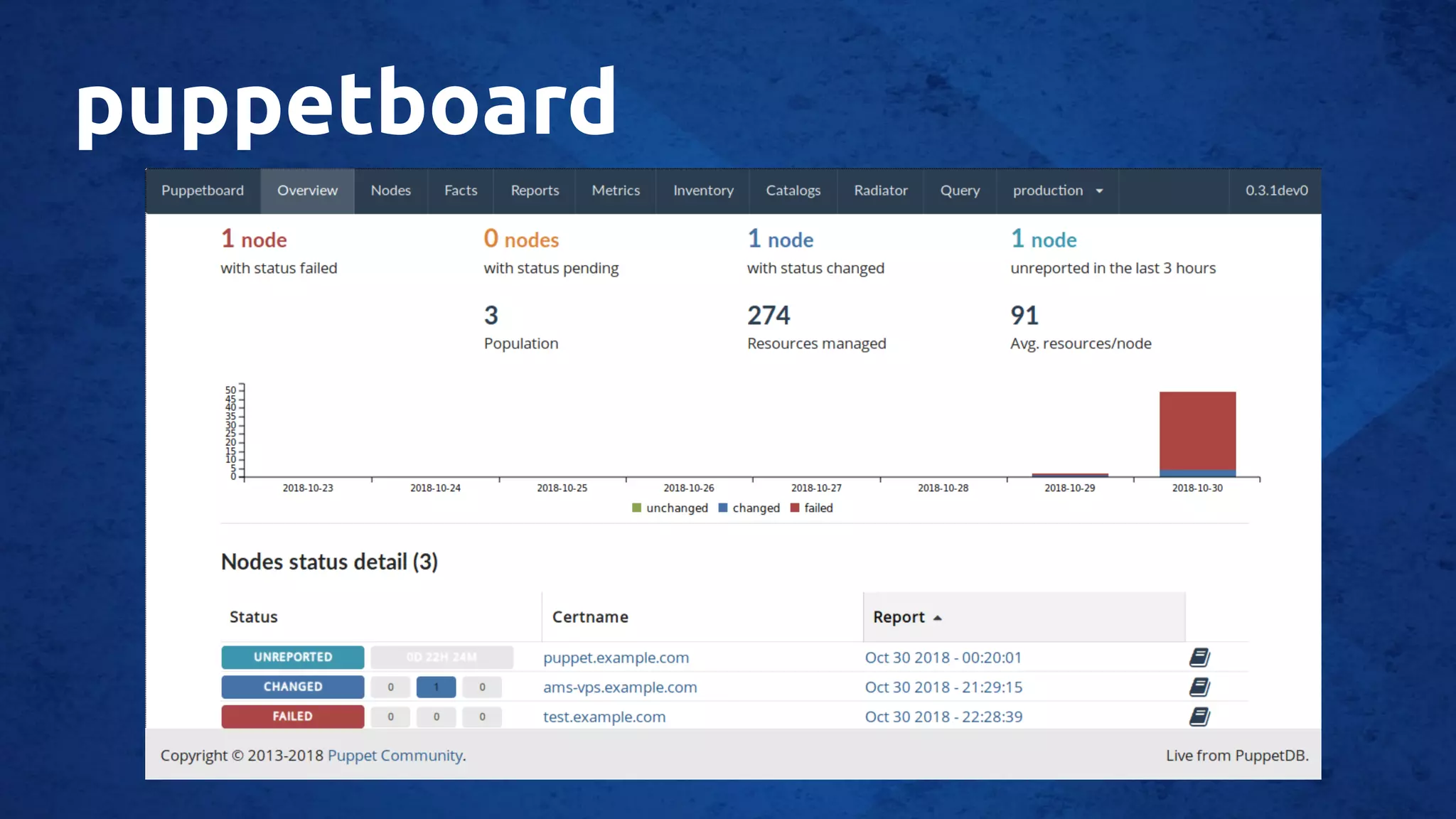The image size is (1456, 819).
Task: Open the 1 node unreported link
Action: (x=1044, y=239)
